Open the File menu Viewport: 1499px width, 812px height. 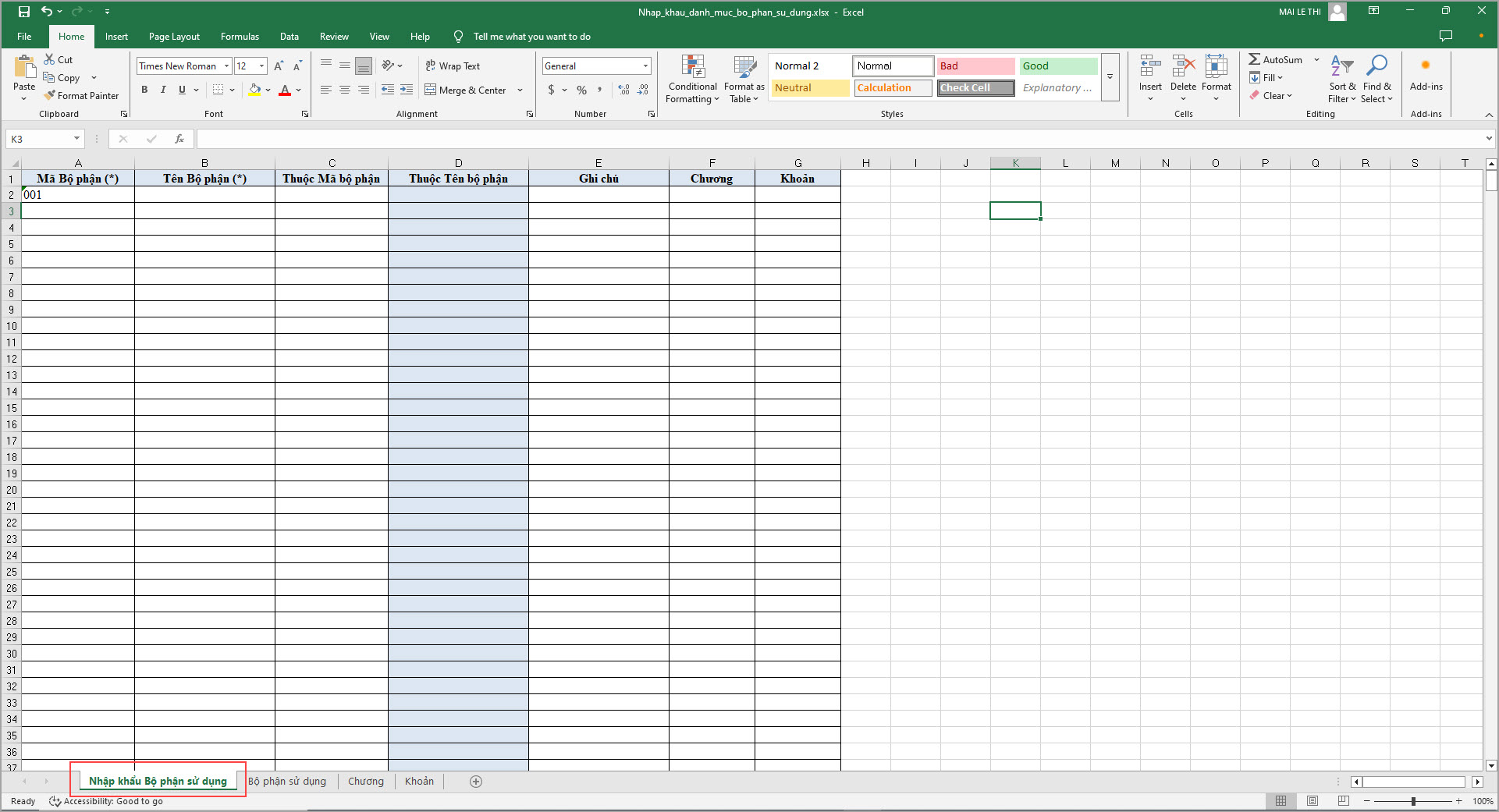pyautogui.click(x=24, y=37)
